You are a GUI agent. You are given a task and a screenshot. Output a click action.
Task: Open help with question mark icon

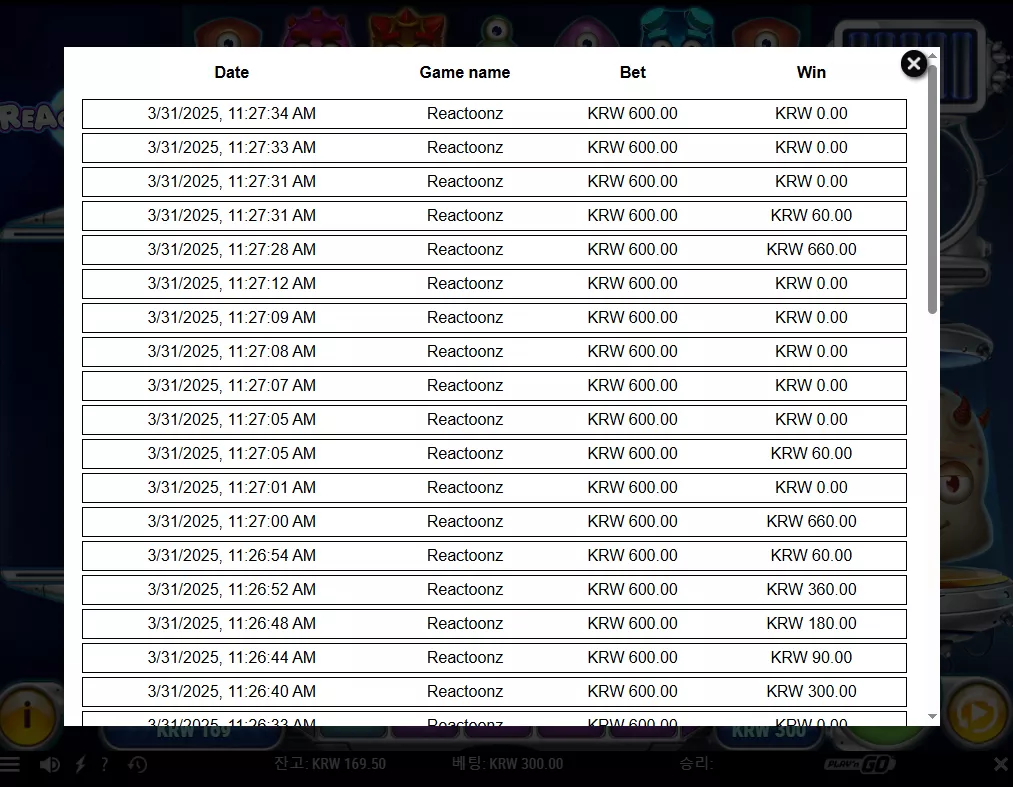104,764
